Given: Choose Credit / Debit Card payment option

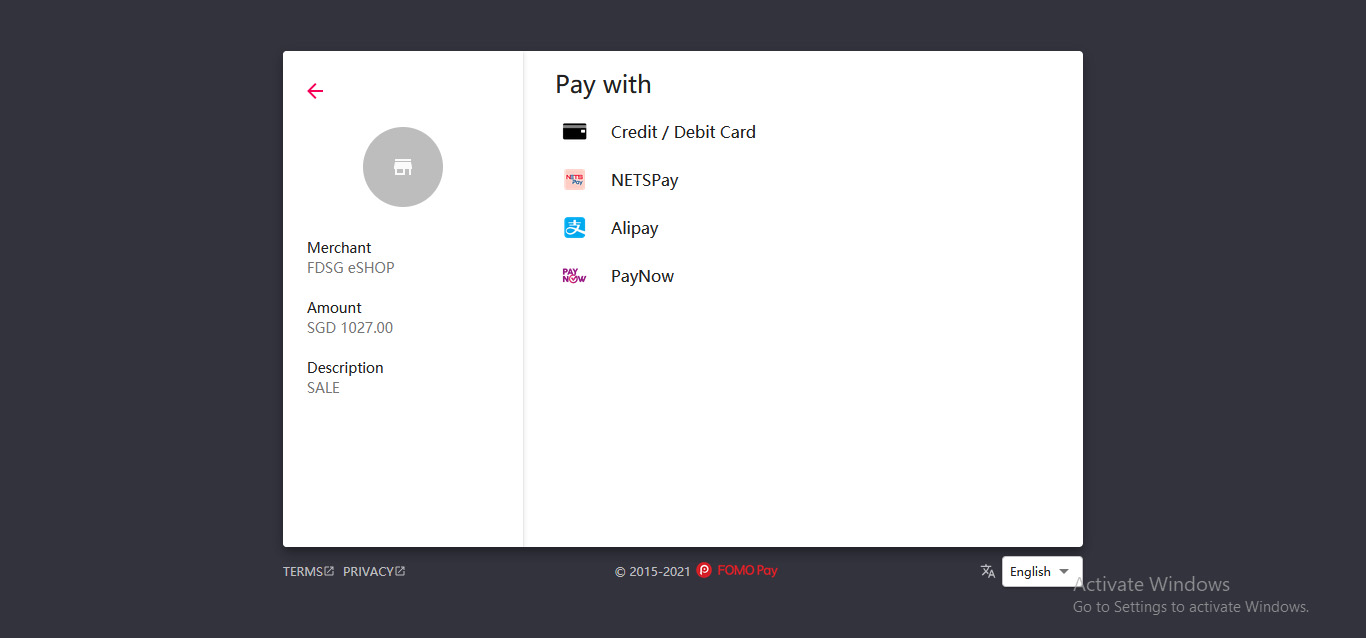Looking at the screenshot, I should tap(683, 132).
